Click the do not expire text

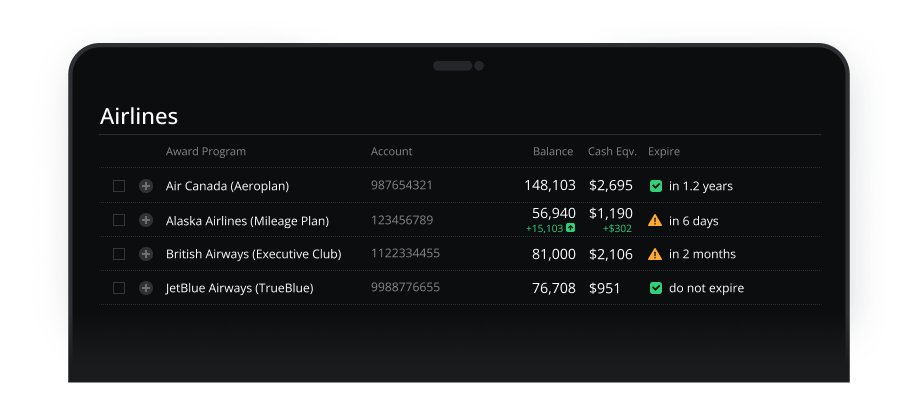click(706, 288)
